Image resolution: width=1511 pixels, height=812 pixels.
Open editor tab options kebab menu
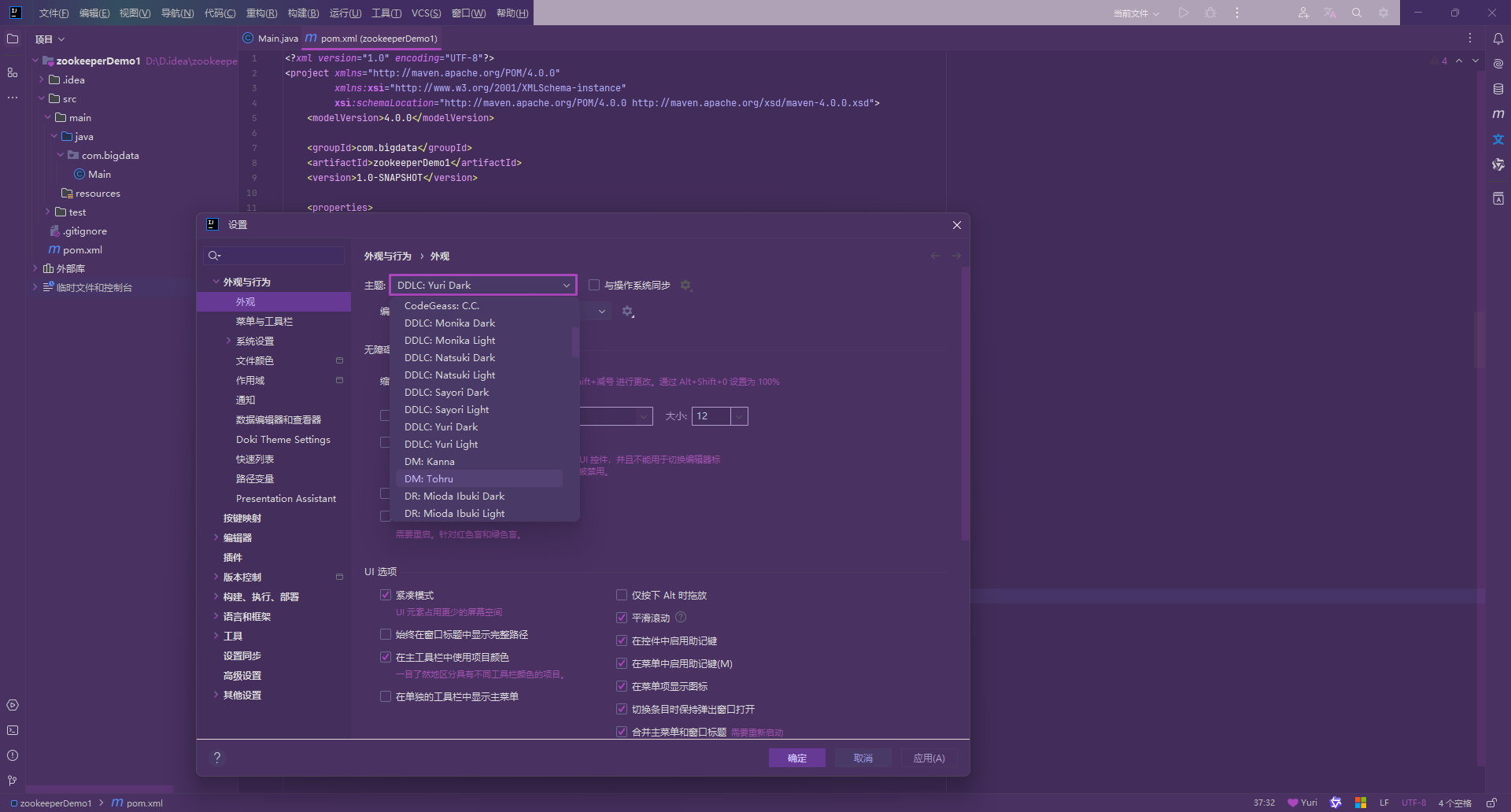[1469, 38]
